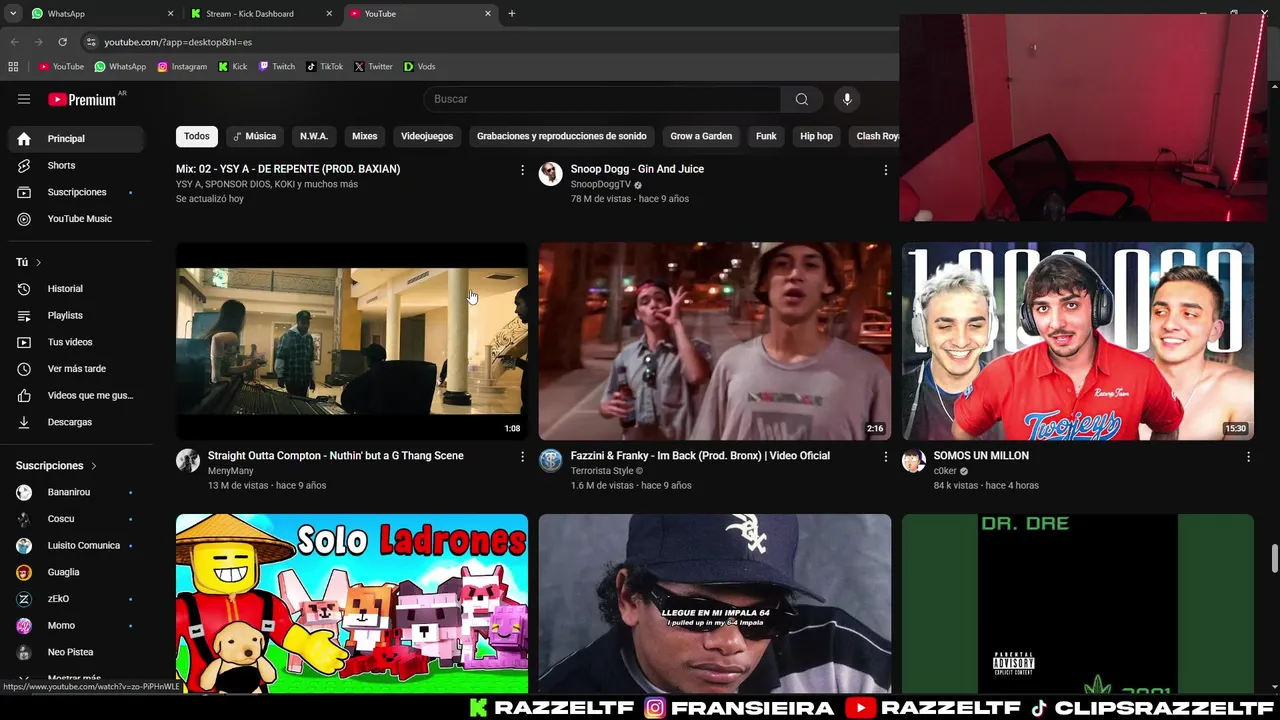The width and height of the screenshot is (1280, 720).
Task: Reload the page in browser
Action: pos(62,42)
